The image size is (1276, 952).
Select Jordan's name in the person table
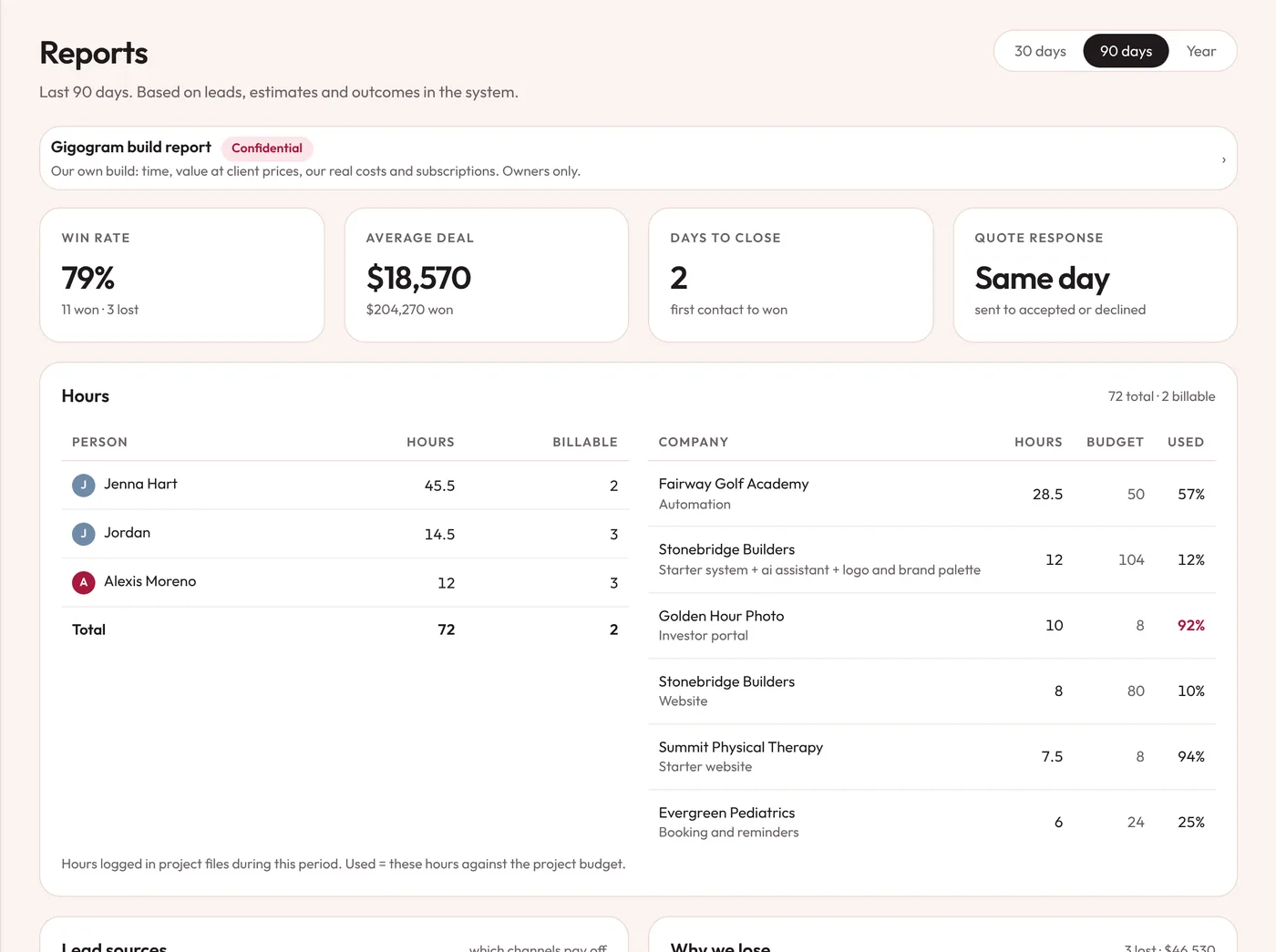[127, 532]
